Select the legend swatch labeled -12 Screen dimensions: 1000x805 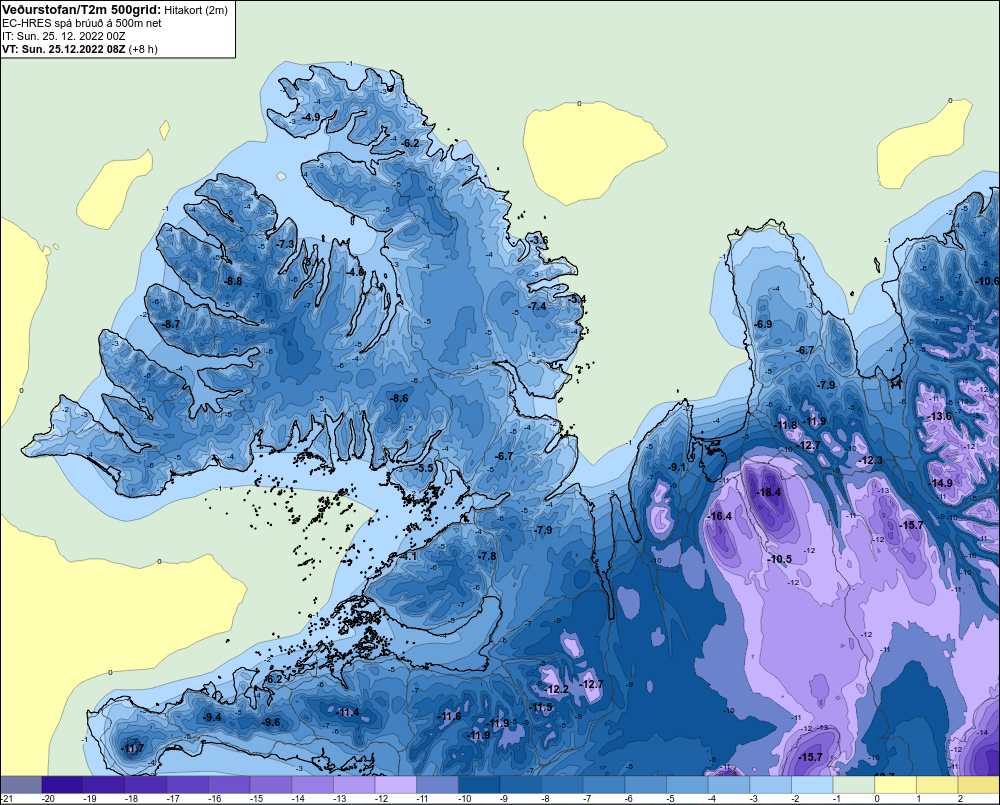[396, 785]
